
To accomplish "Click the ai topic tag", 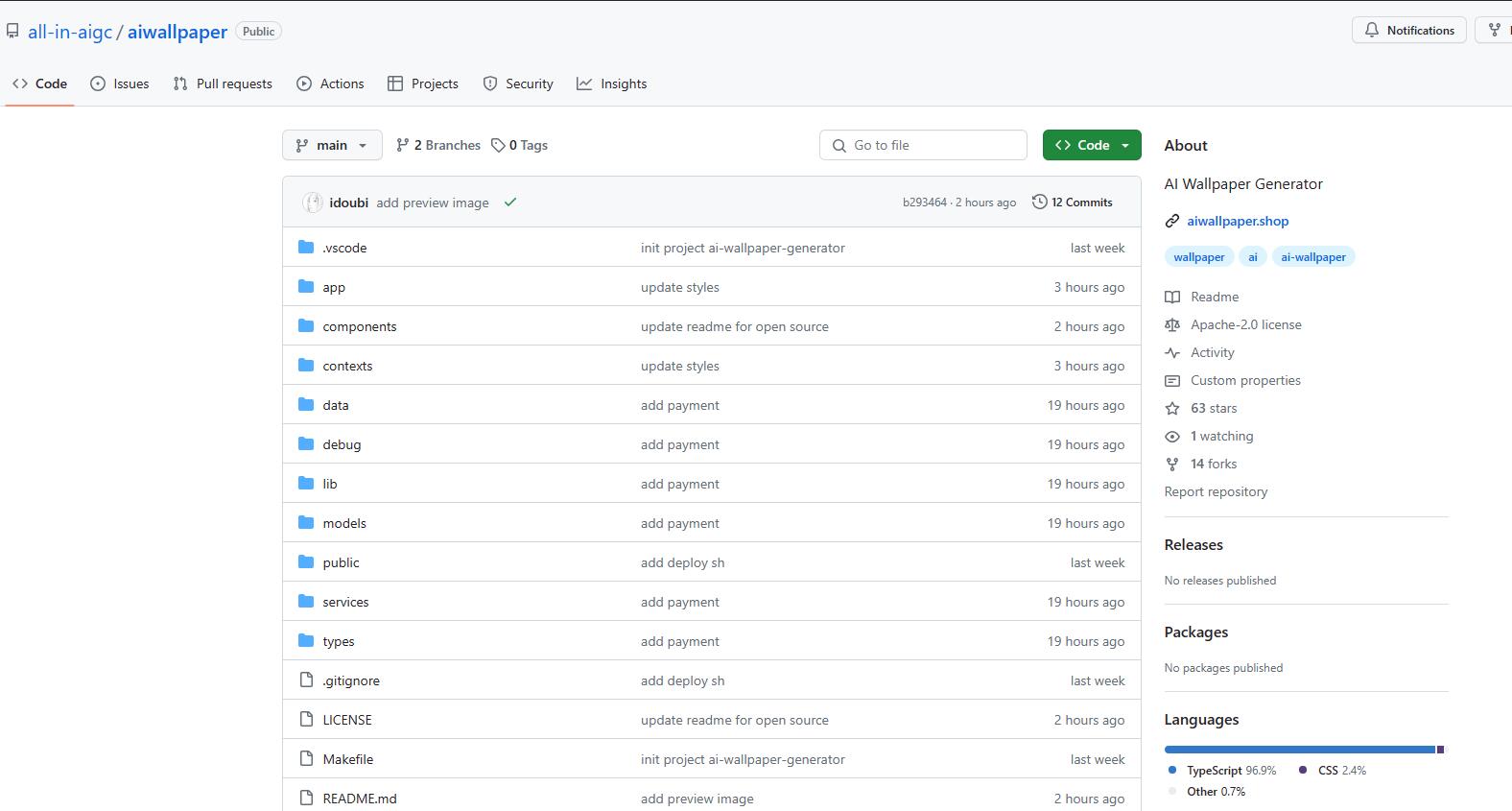I will tap(1252, 257).
